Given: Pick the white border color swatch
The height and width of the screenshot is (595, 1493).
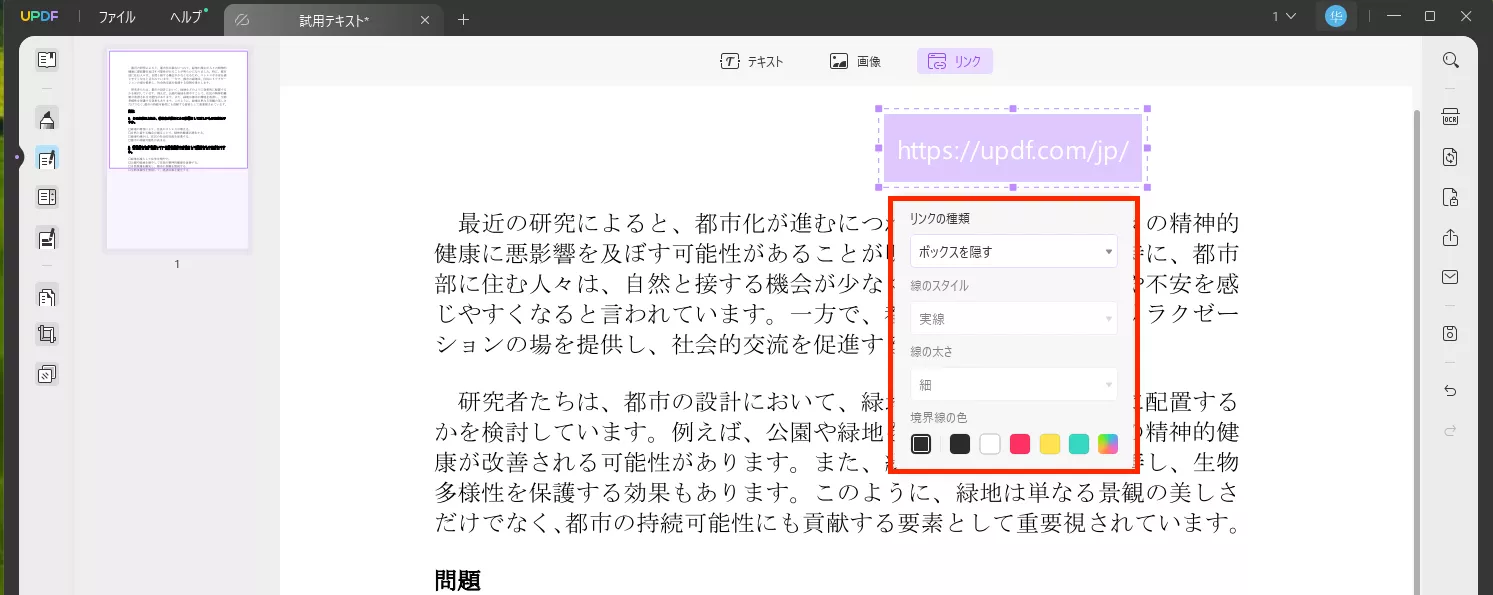Looking at the screenshot, I should (990, 444).
